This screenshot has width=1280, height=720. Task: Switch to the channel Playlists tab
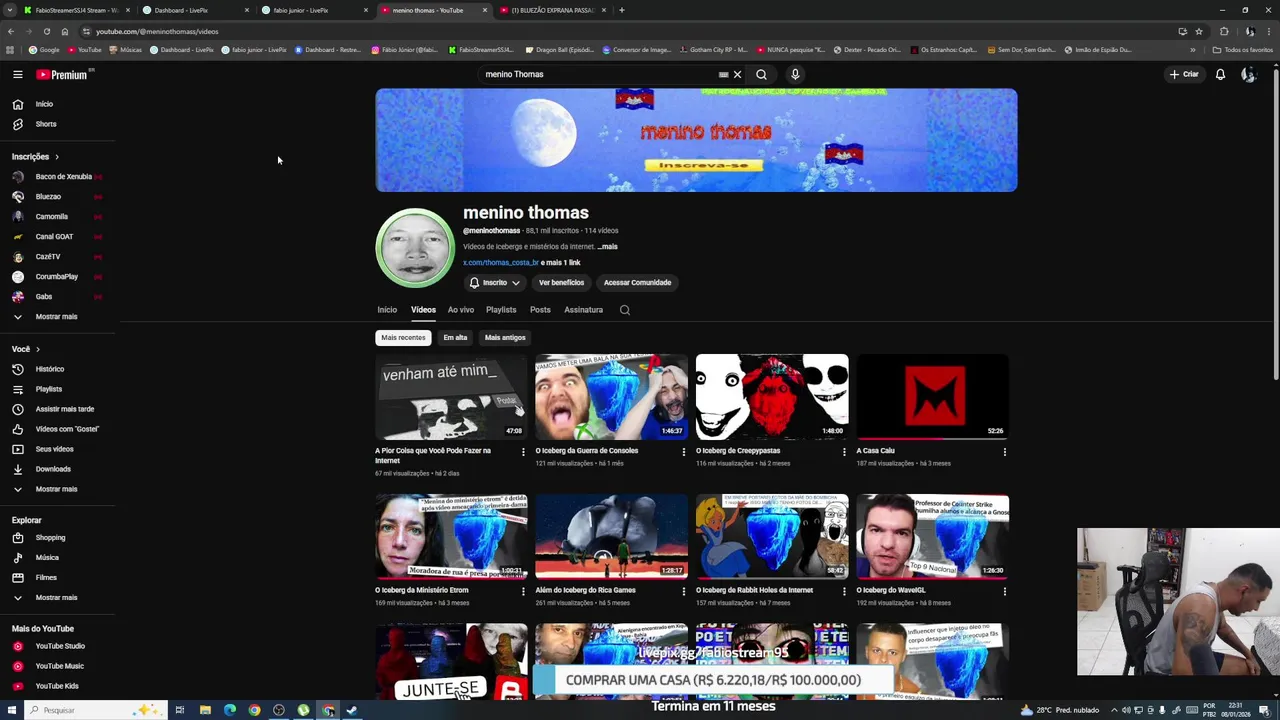501,310
